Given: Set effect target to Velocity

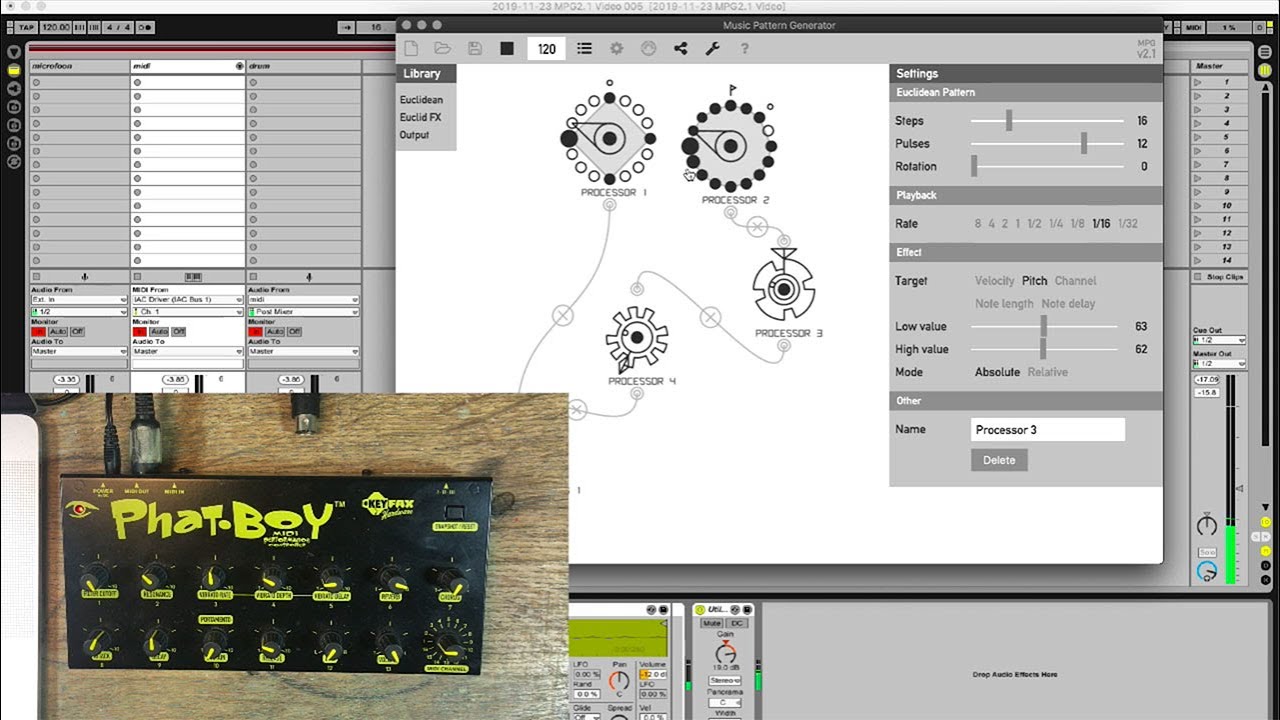Looking at the screenshot, I should coord(995,281).
